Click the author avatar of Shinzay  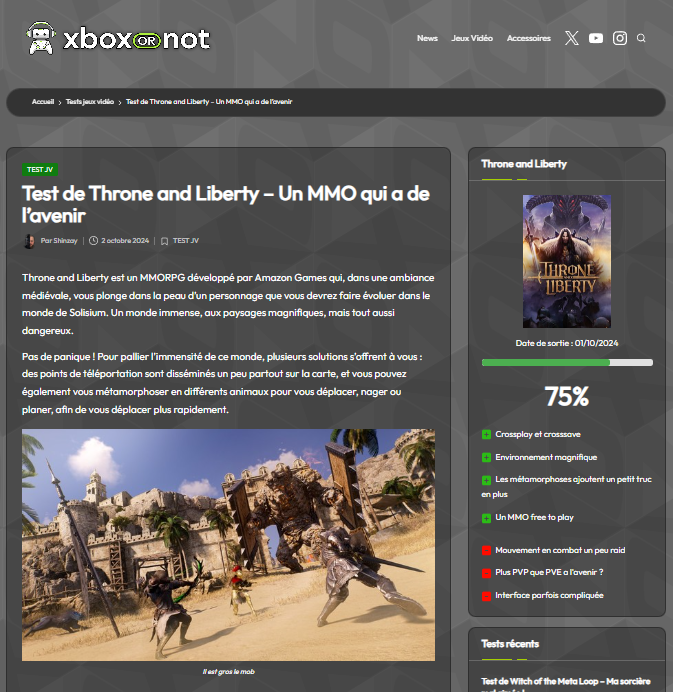(x=29, y=241)
